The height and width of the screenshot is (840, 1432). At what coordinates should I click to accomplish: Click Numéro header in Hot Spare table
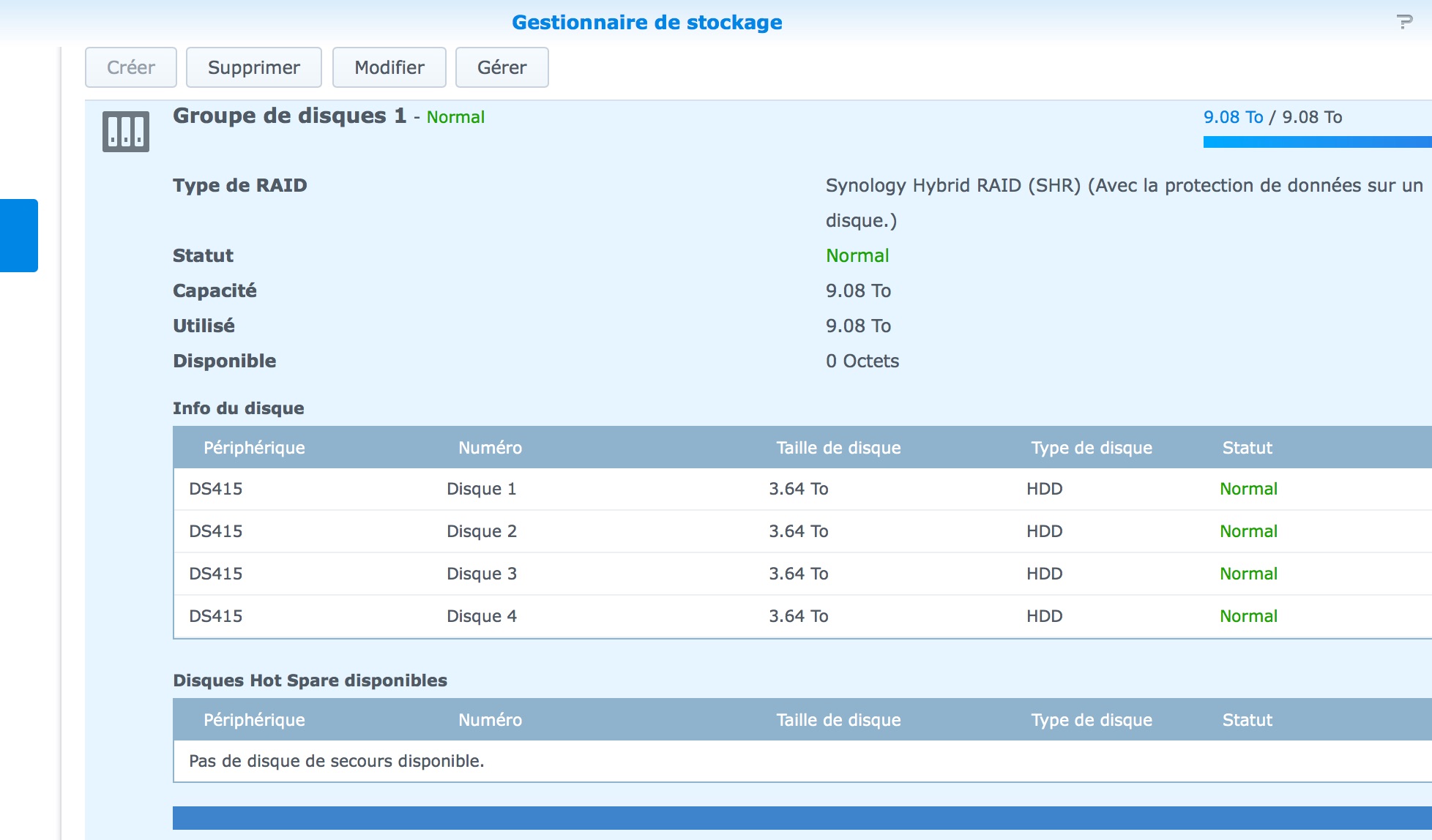(x=490, y=720)
